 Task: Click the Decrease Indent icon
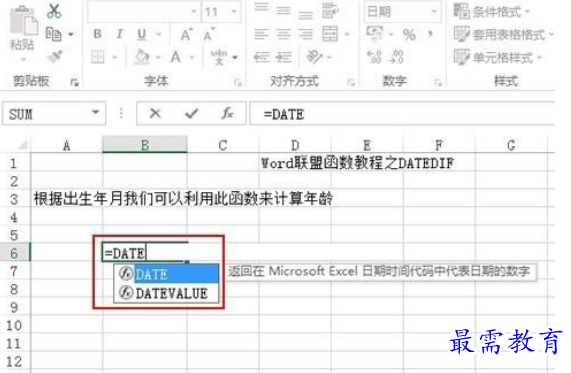tap(261, 57)
